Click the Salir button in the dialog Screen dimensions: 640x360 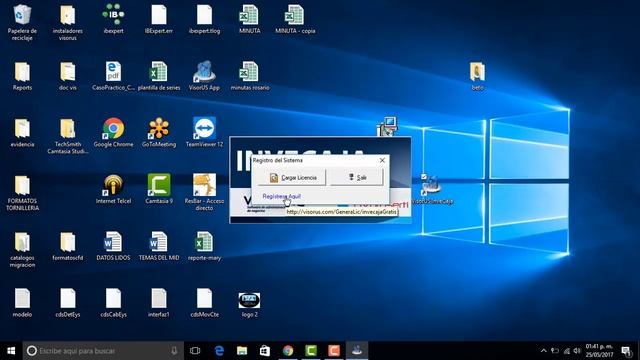click(357, 178)
